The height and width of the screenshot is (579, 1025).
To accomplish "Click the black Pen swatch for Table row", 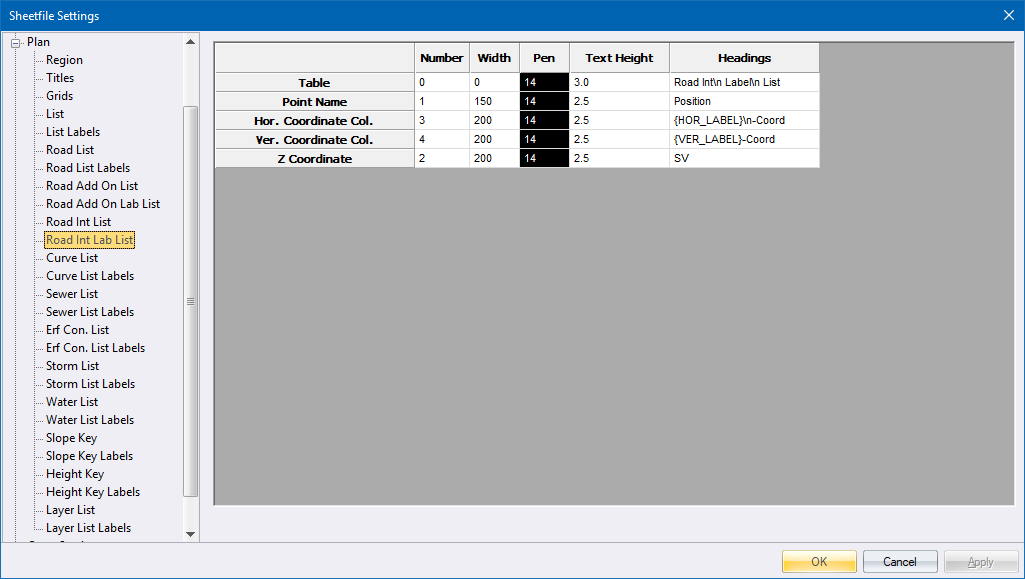I will click(x=544, y=83).
